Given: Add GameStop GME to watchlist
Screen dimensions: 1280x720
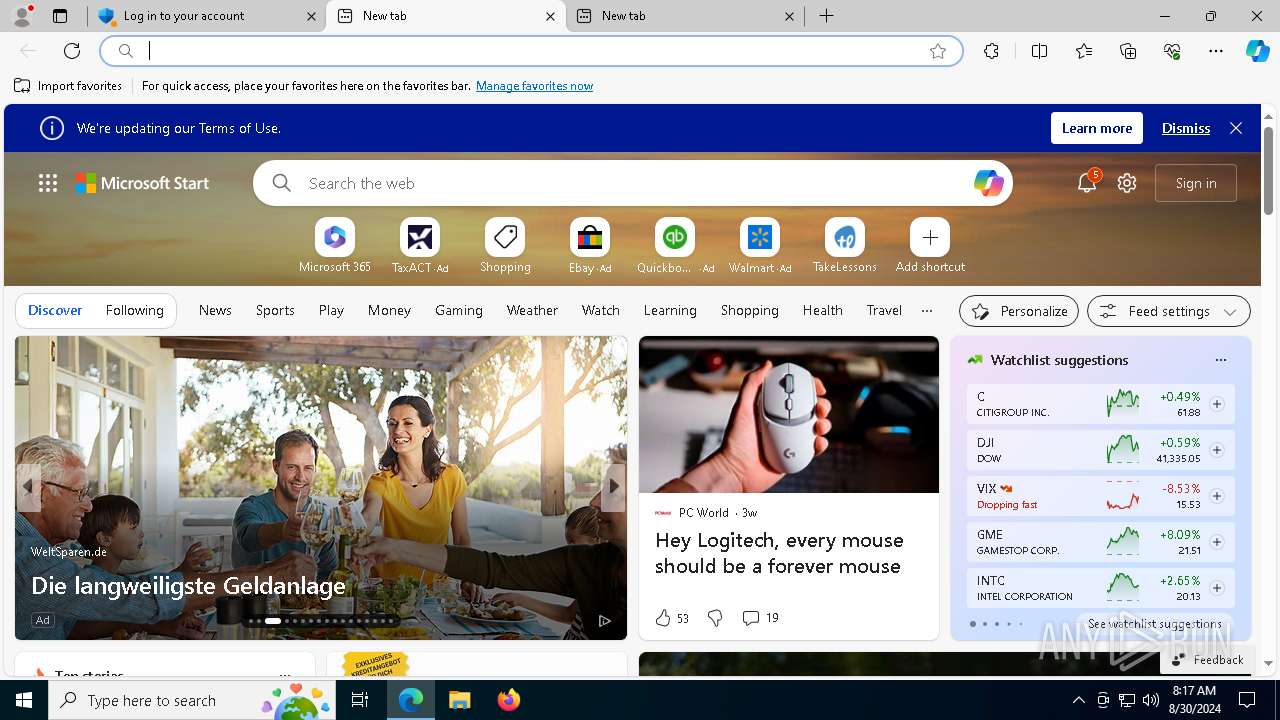Looking at the screenshot, I should [1217, 542].
